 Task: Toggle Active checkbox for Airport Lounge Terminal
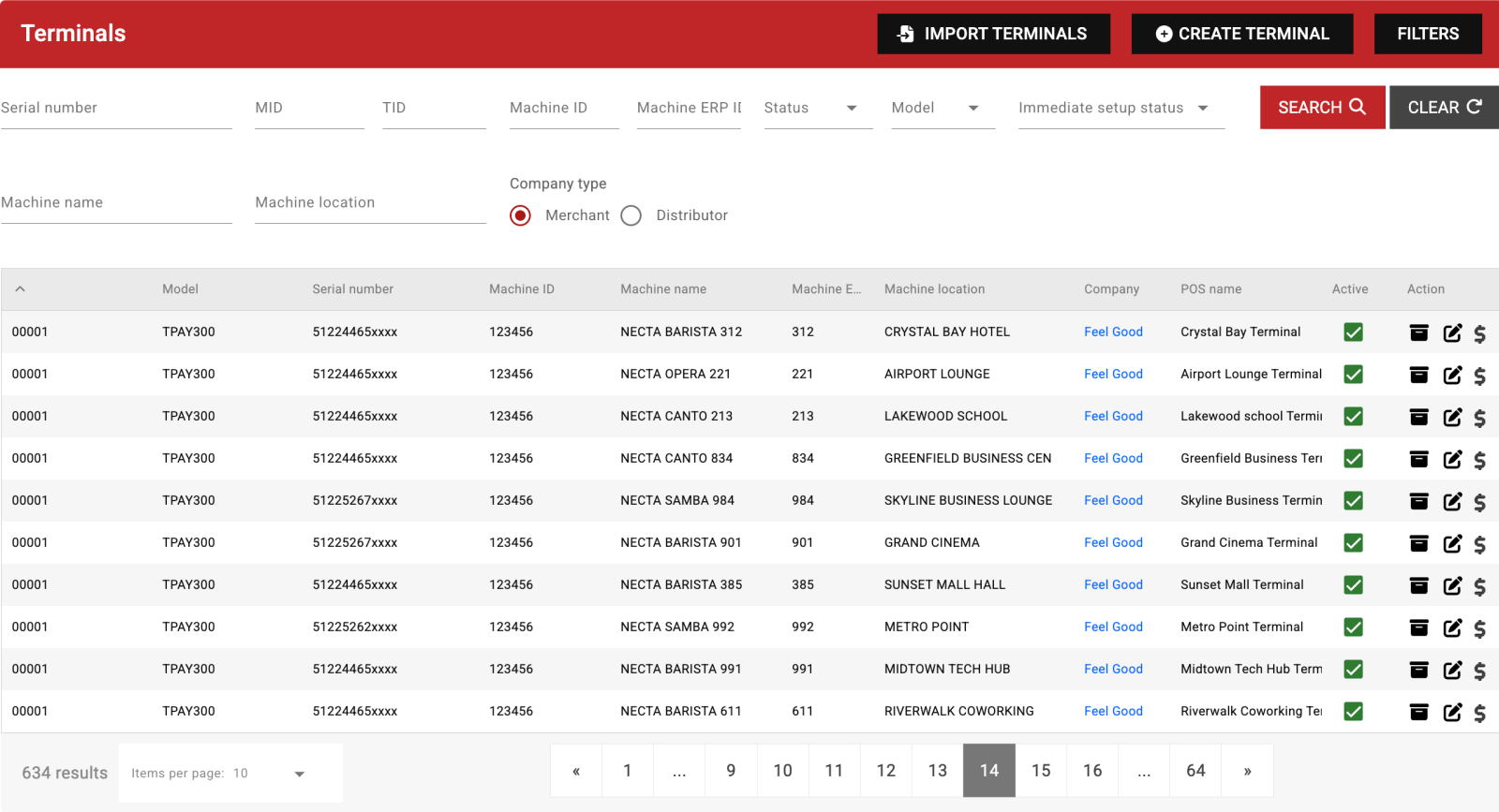(x=1353, y=375)
